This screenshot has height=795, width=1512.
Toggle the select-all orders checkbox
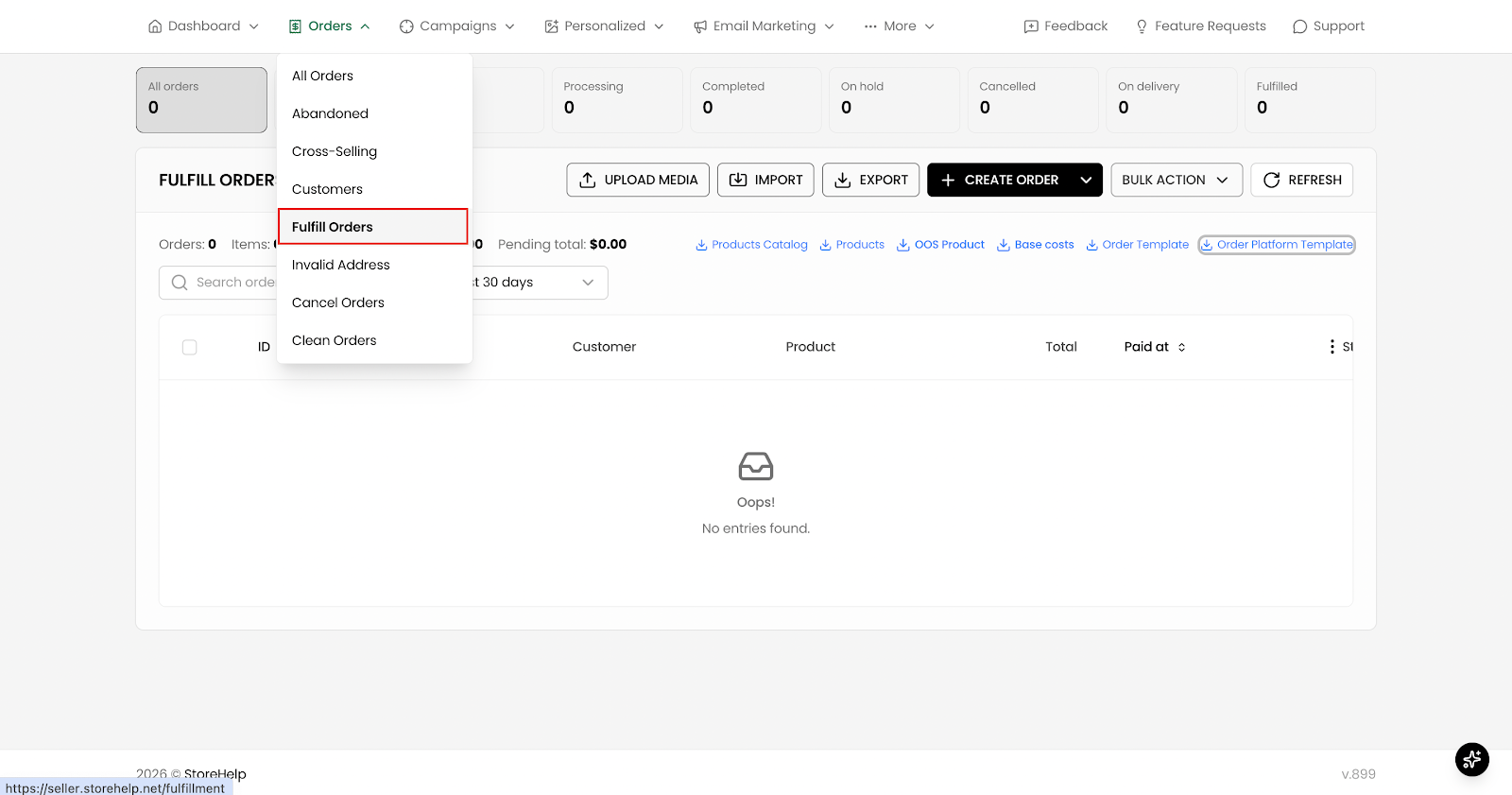(189, 347)
